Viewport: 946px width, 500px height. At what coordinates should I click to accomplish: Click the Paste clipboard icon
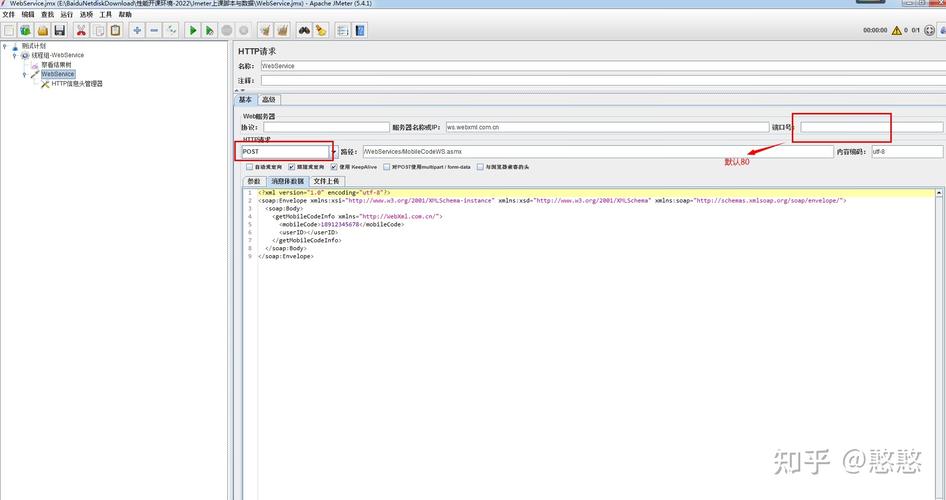tap(115, 30)
